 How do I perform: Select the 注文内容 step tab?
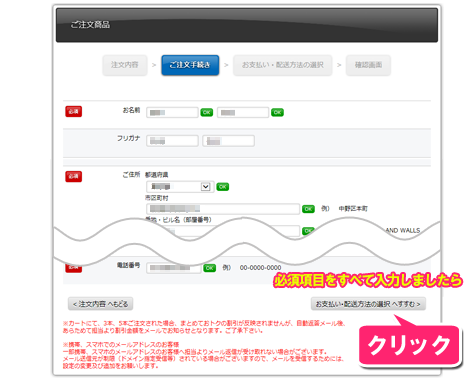coord(125,65)
